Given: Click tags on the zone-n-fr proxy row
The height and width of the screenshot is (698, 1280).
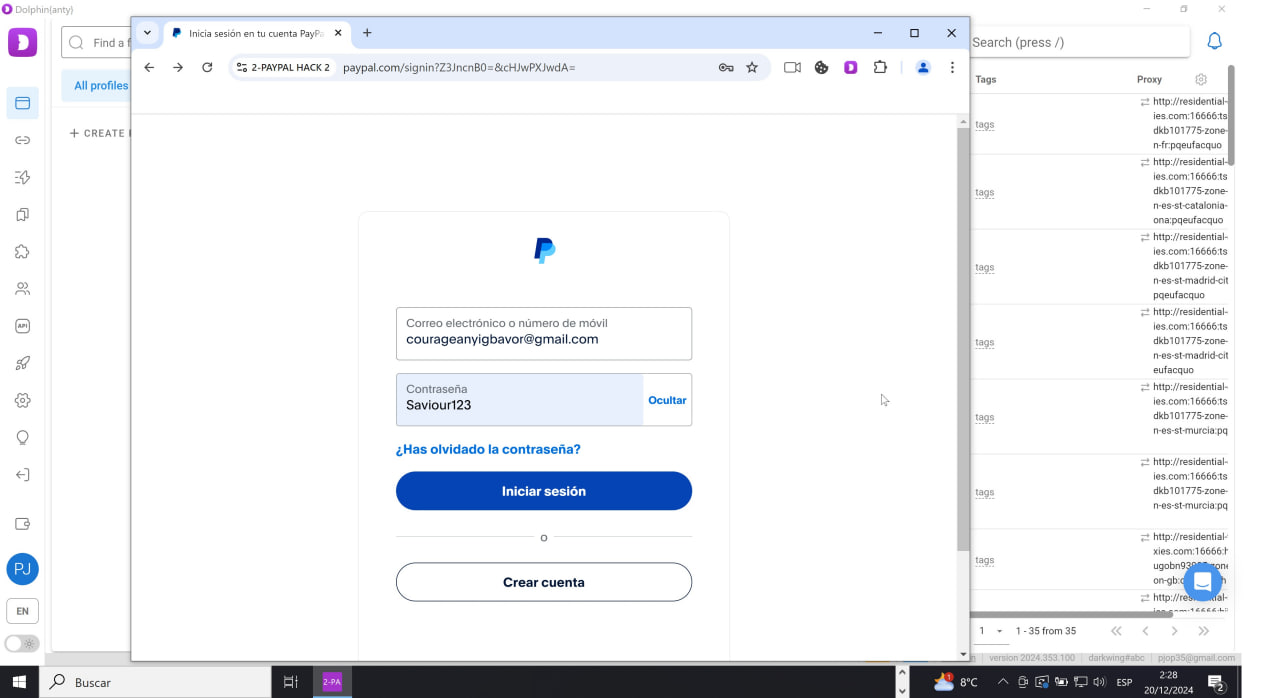Looking at the screenshot, I should click(984, 124).
